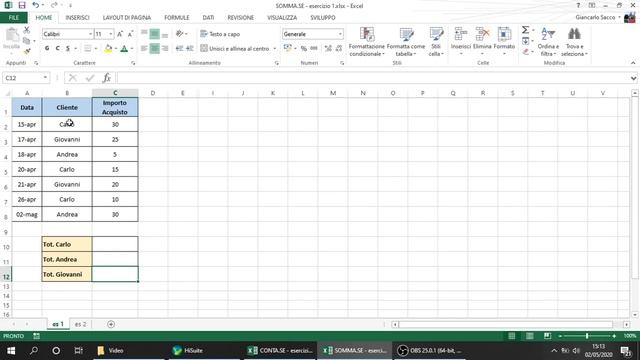Open Stili cella gallery

point(436,42)
